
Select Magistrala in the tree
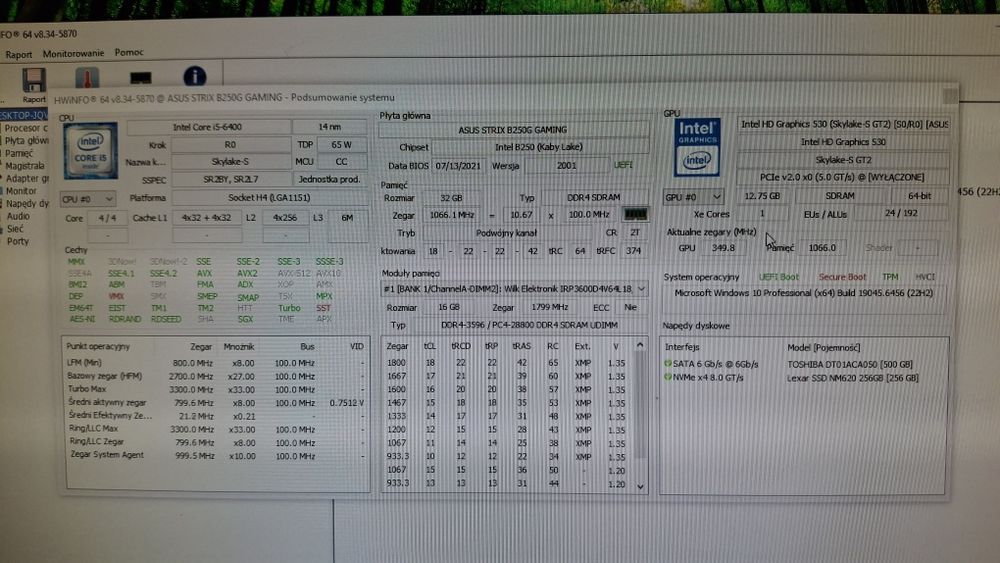25,166
